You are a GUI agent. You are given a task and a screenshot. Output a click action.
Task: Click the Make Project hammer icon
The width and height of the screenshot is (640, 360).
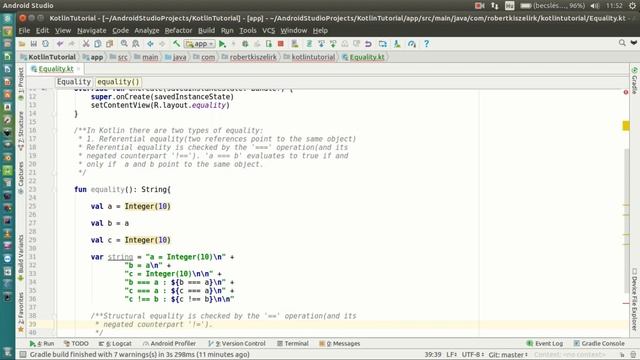coord(176,44)
